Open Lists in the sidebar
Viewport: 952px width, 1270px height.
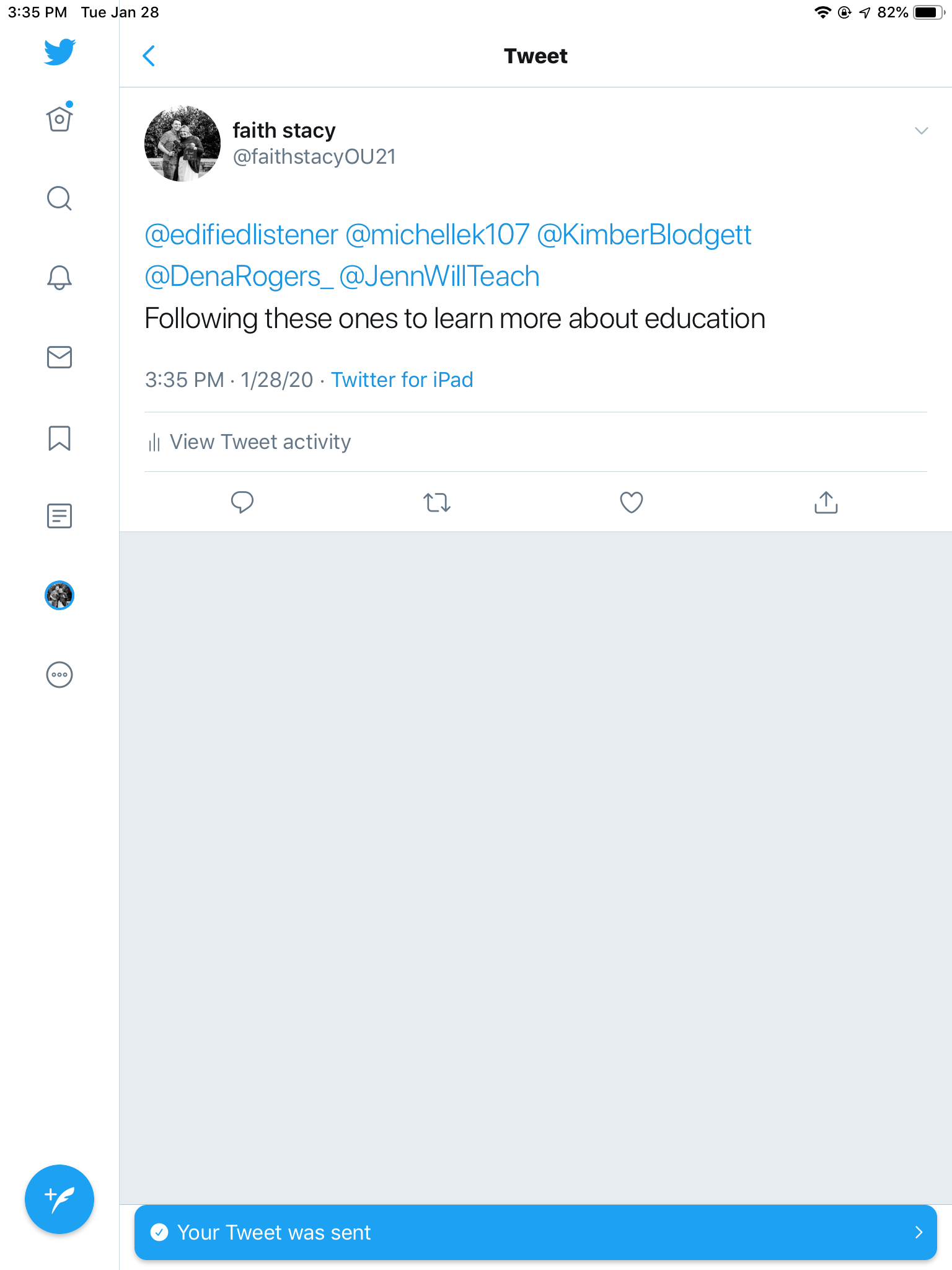59,516
